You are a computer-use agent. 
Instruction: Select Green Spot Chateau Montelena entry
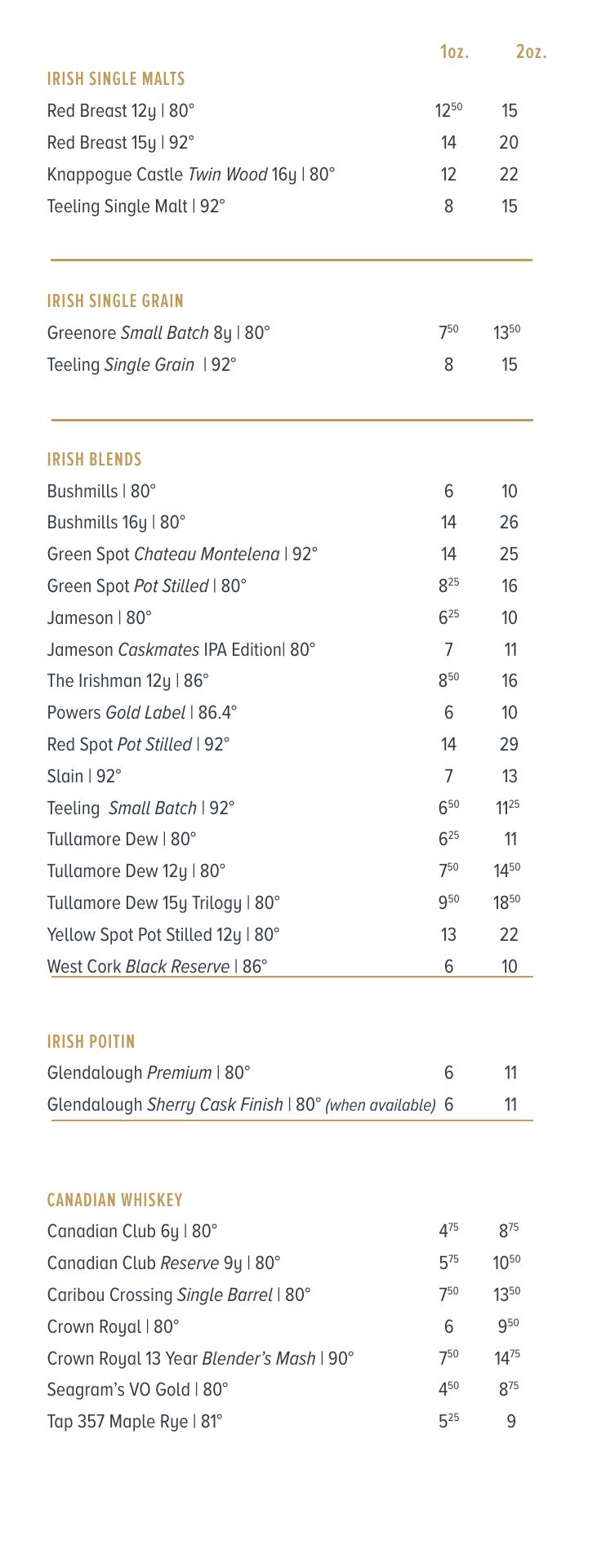click(x=182, y=555)
